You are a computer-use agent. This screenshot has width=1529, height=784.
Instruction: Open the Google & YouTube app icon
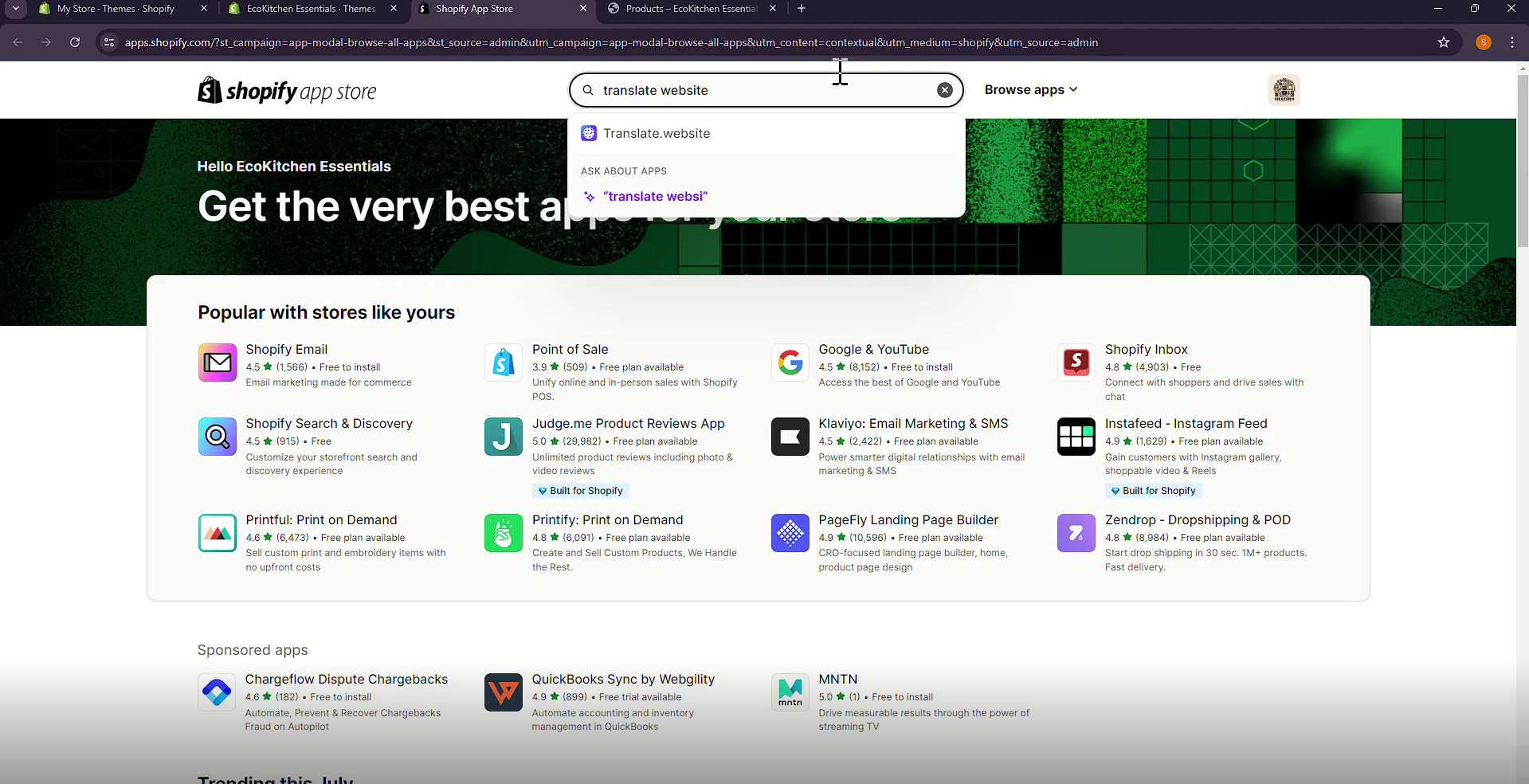pos(790,363)
